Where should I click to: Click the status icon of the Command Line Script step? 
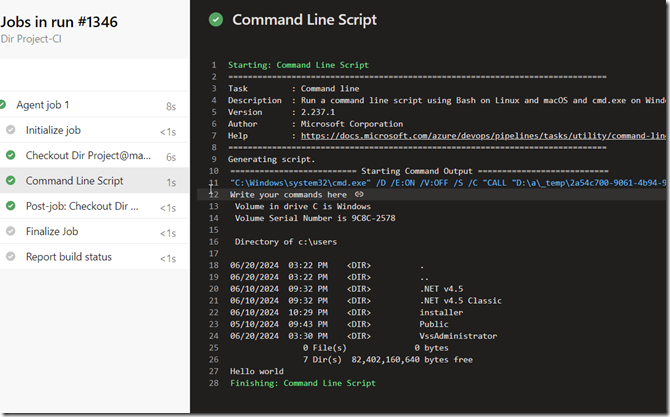[11, 181]
